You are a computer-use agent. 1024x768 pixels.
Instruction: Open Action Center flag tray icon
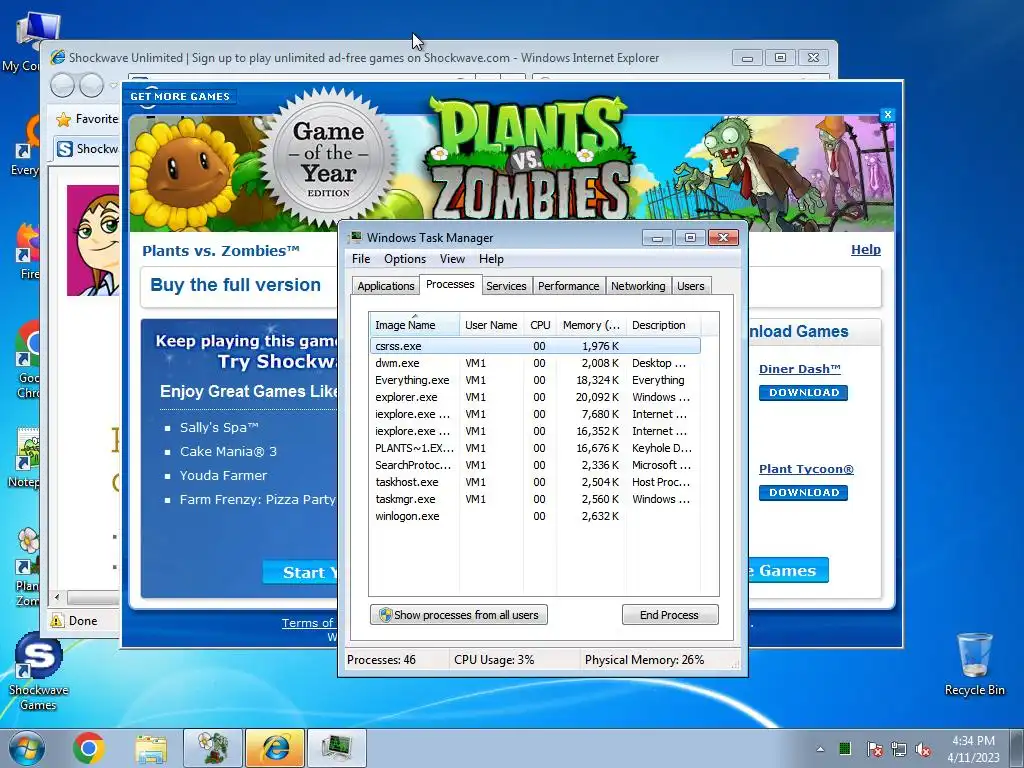pyautogui.click(x=874, y=748)
